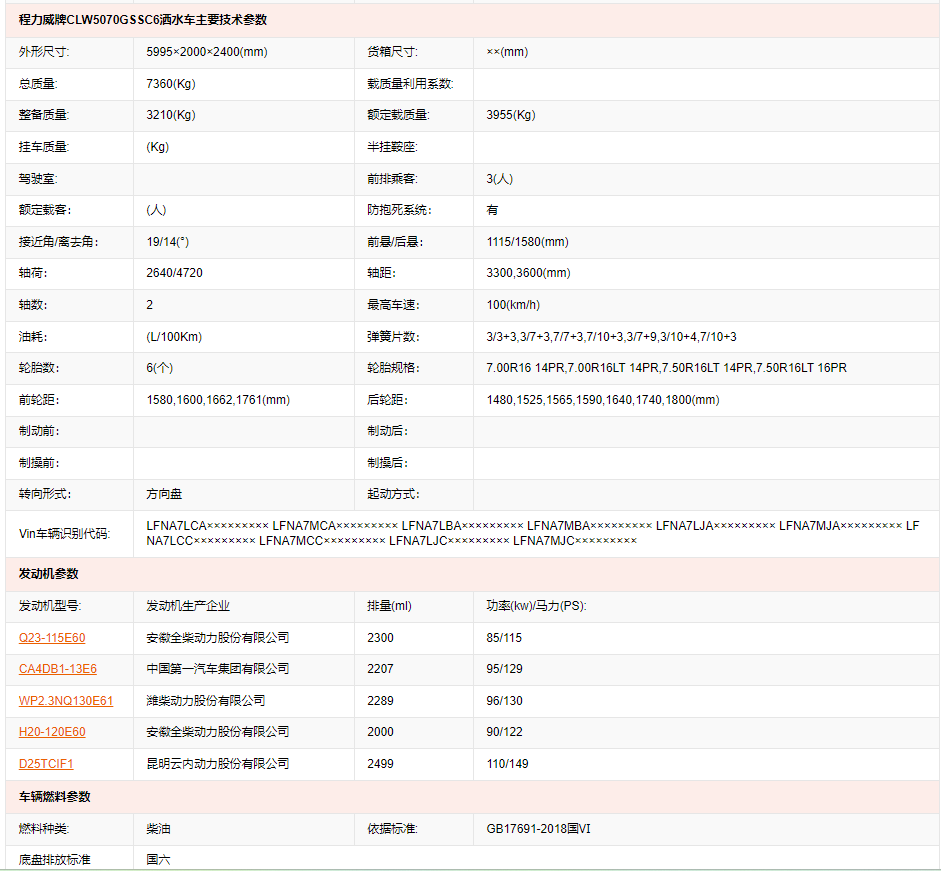
Task: Click the rear track values starting 1480,1525
Action: point(603,400)
